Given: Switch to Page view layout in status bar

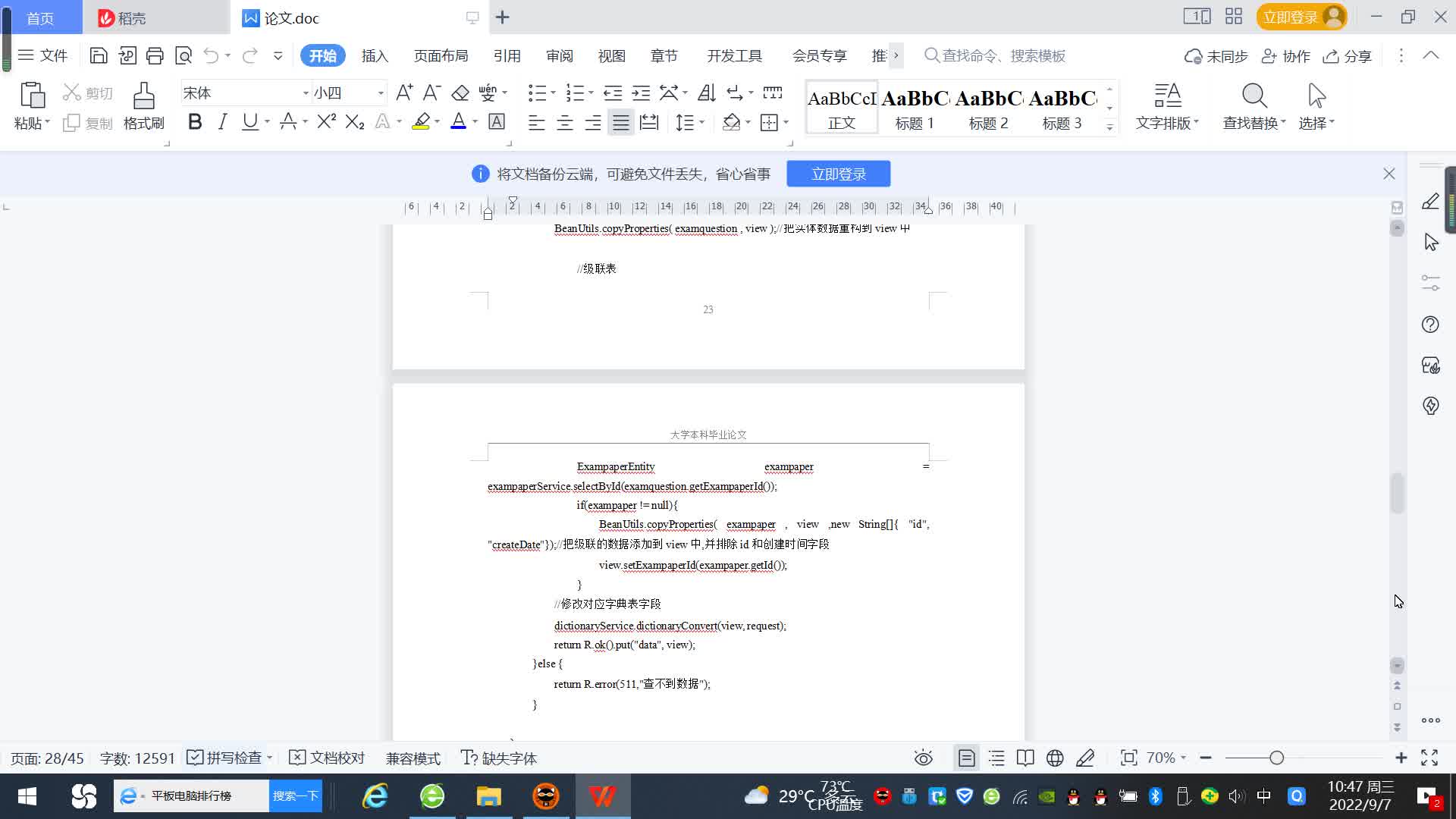Looking at the screenshot, I should point(966,758).
